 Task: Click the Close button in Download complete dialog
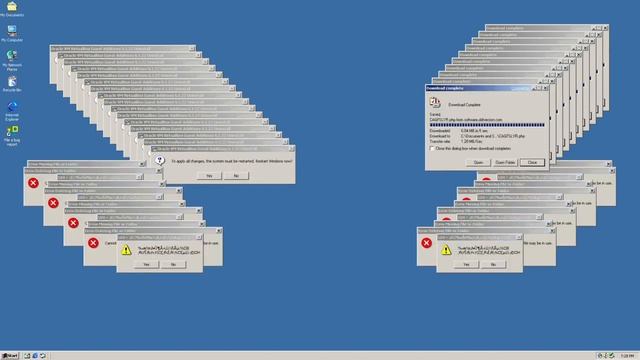(x=532, y=162)
